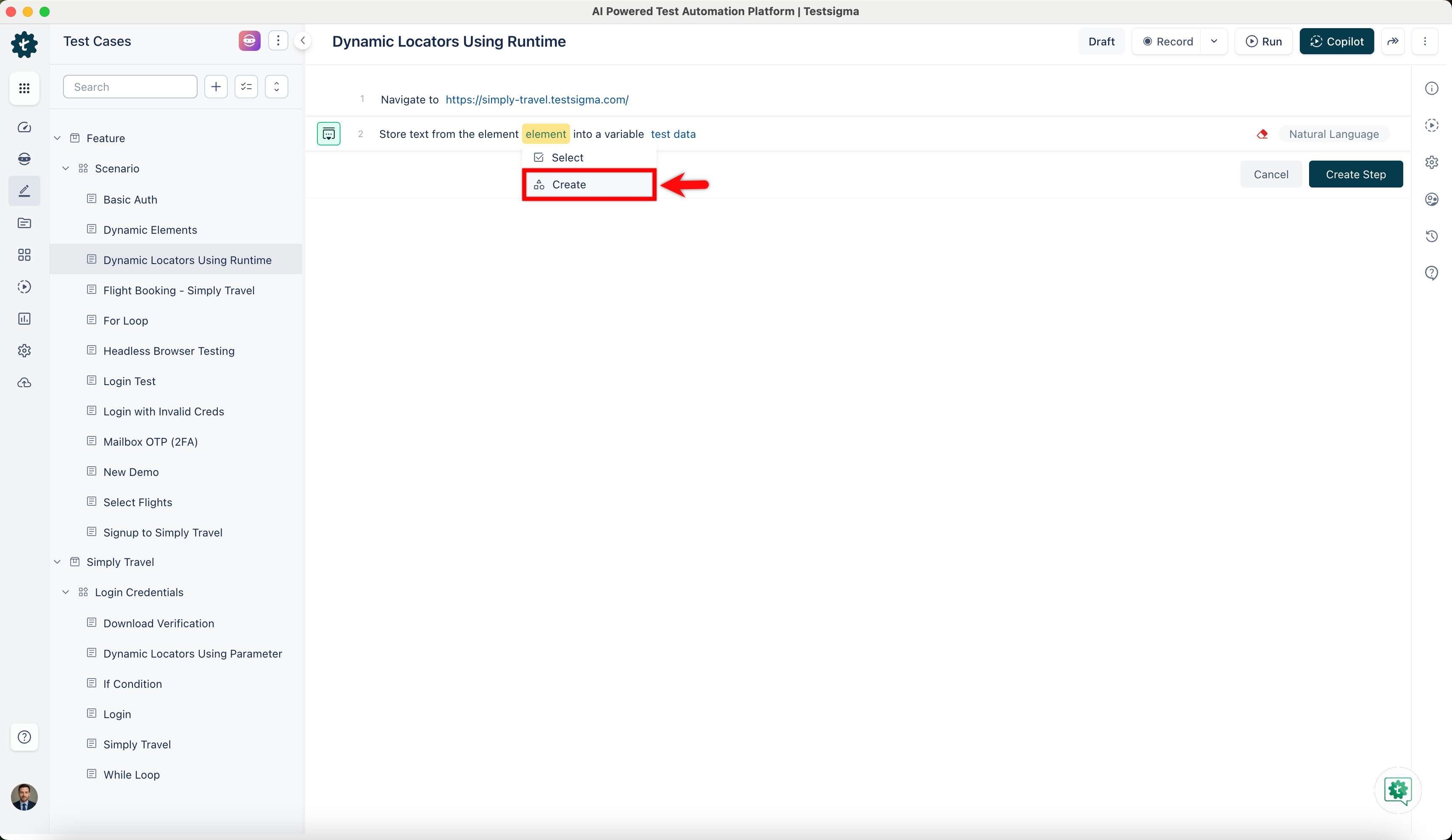Clear step 2 with the red eraser icon
The height and width of the screenshot is (840, 1452).
pos(1262,134)
